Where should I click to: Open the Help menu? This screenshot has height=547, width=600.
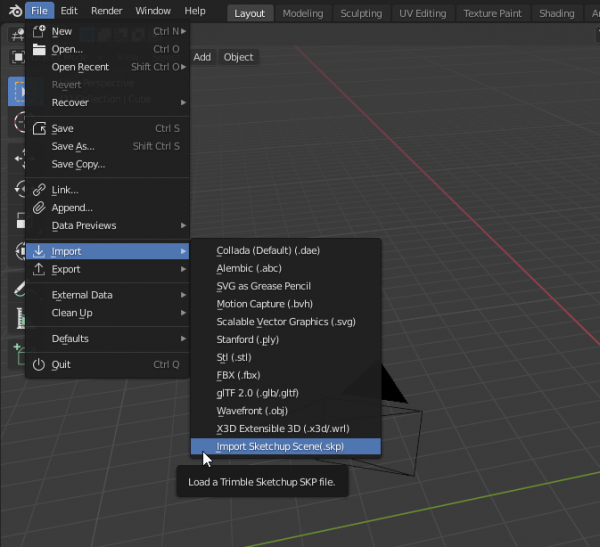point(195,11)
